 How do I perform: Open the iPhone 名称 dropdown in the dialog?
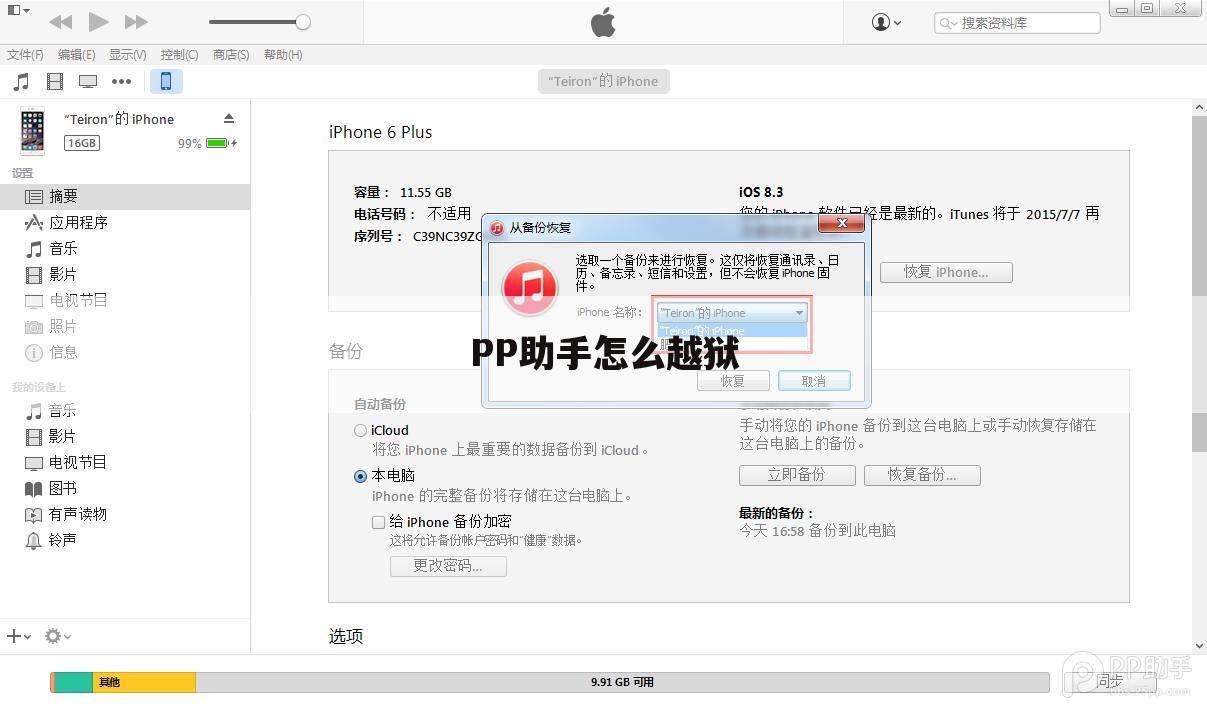tap(731, 313)
